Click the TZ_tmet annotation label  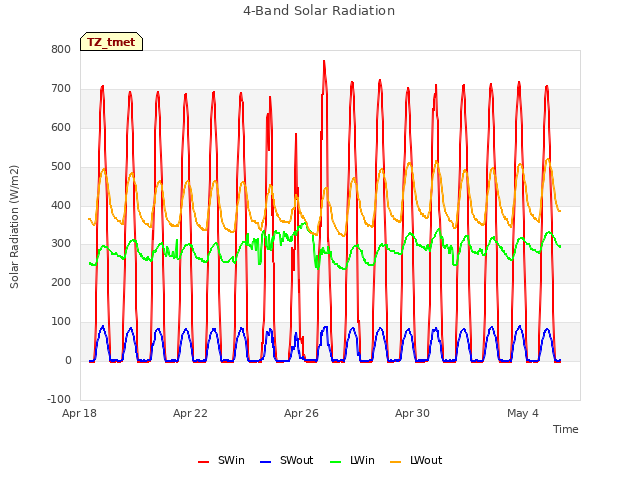111,42
